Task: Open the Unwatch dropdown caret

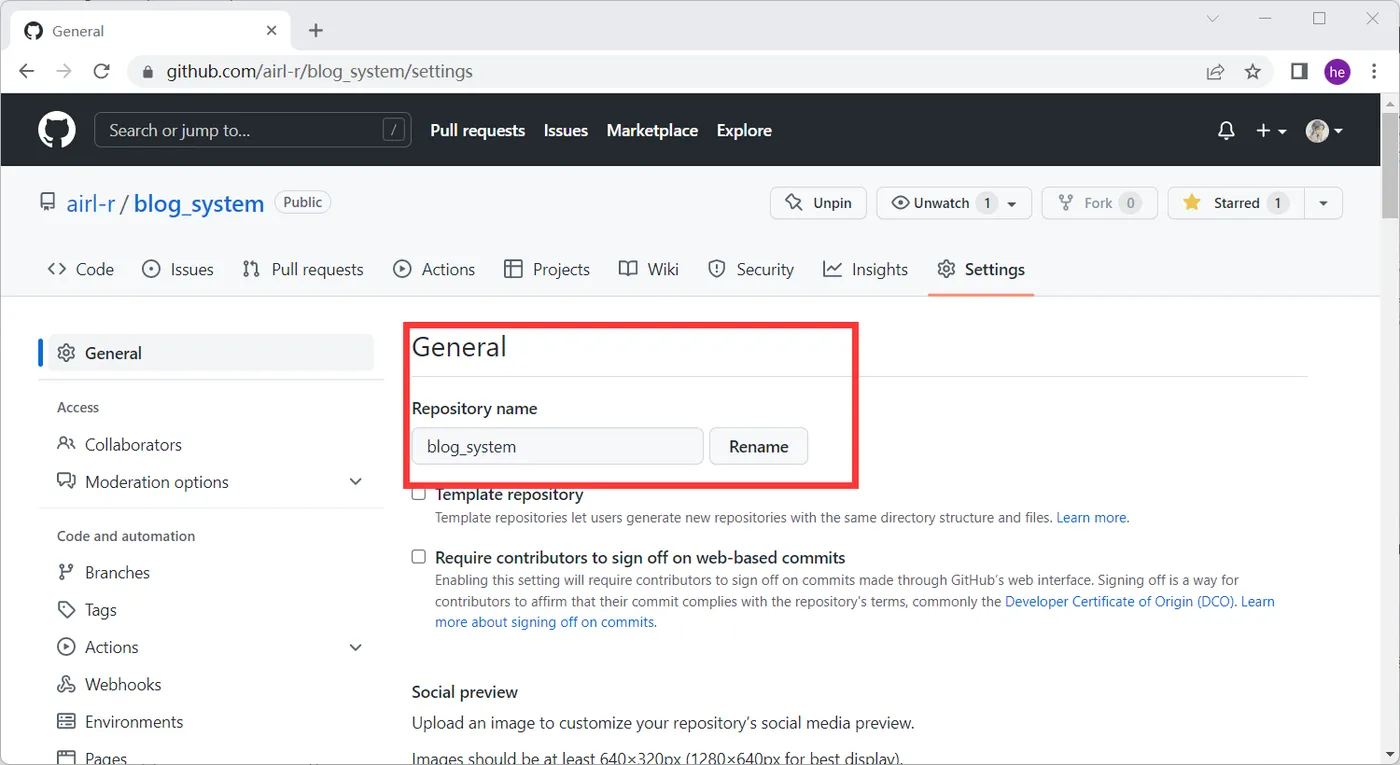Action: coord(1012,203)
